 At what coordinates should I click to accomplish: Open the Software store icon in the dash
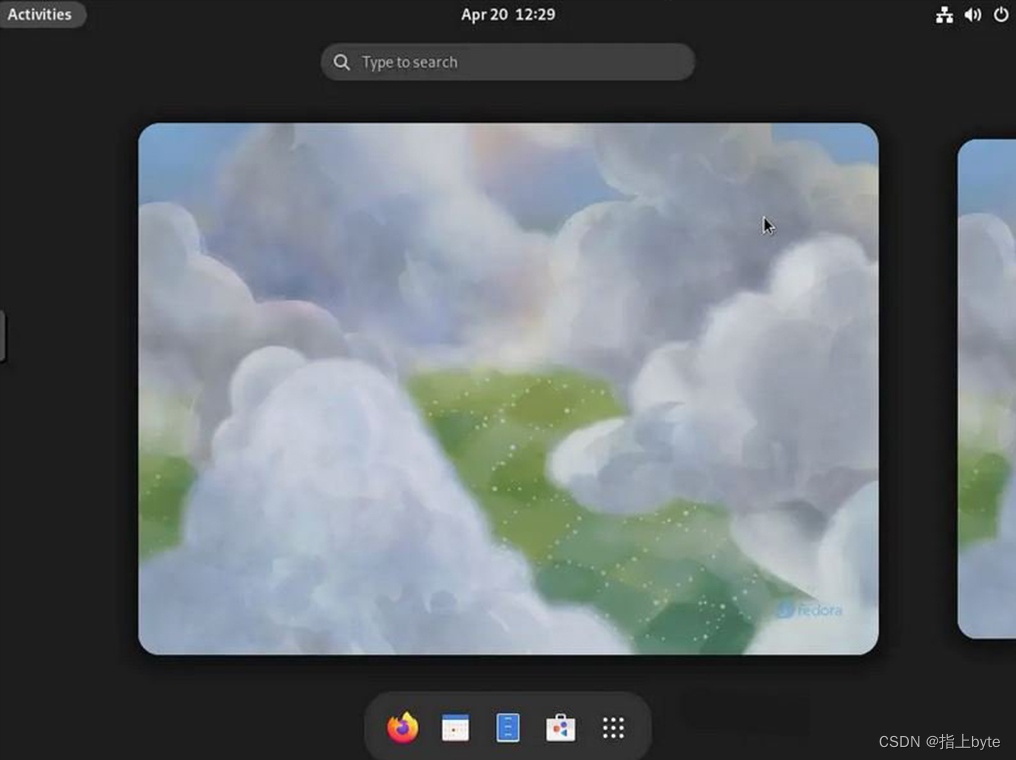click(x=560, y=728)
